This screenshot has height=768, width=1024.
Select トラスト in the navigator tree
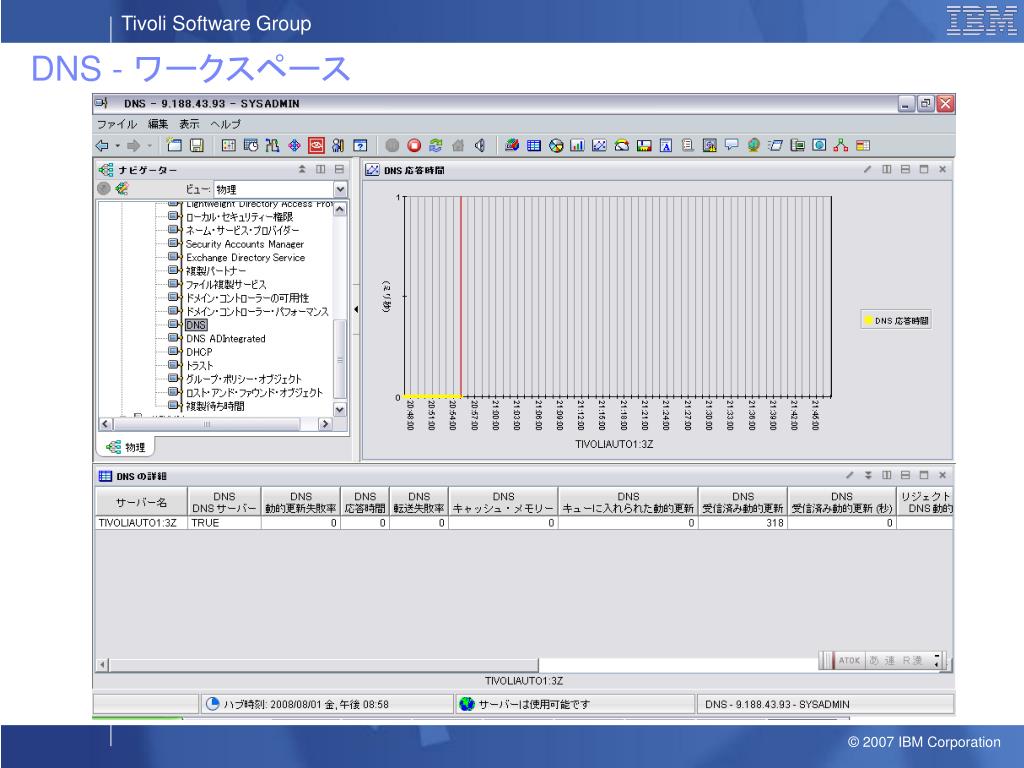pyautogui.click(x=200, y=366)
